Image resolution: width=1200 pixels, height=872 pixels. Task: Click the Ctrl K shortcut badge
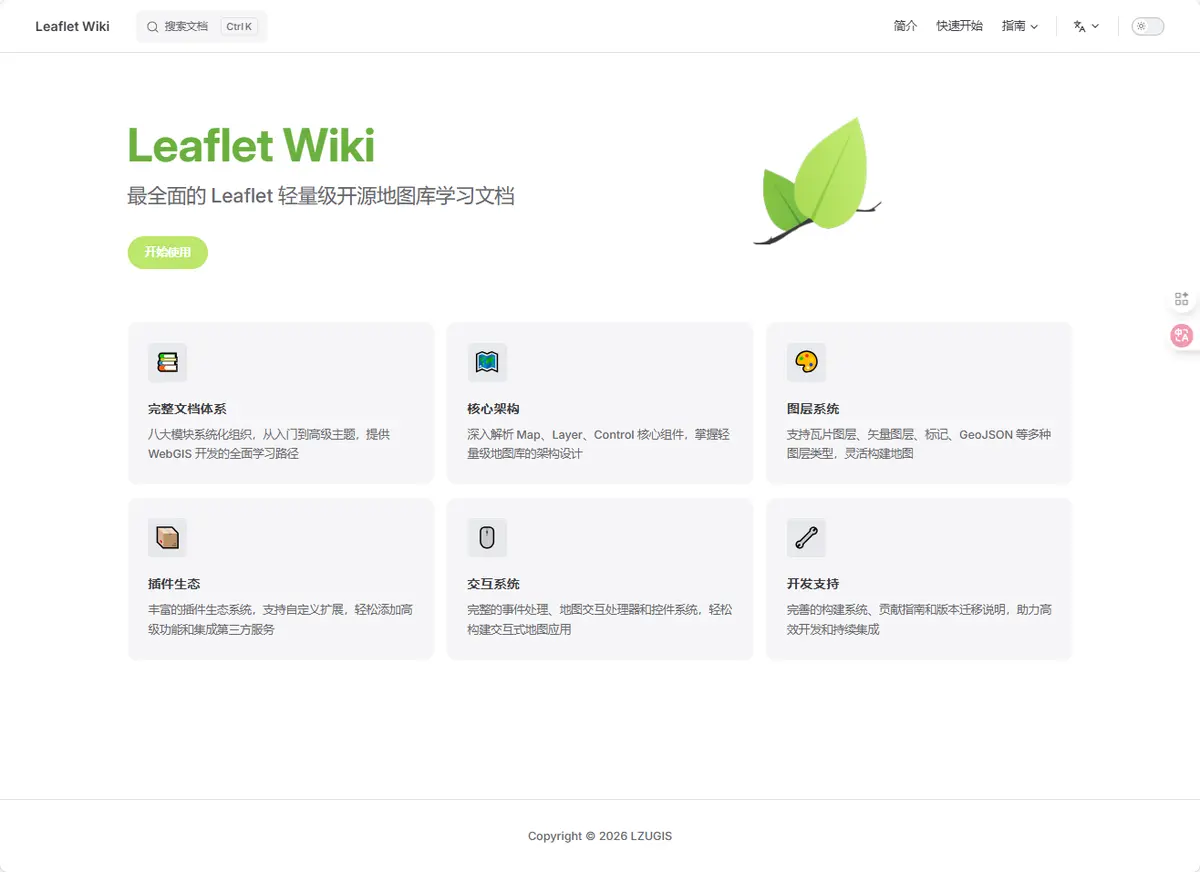(x=239, y=27)
